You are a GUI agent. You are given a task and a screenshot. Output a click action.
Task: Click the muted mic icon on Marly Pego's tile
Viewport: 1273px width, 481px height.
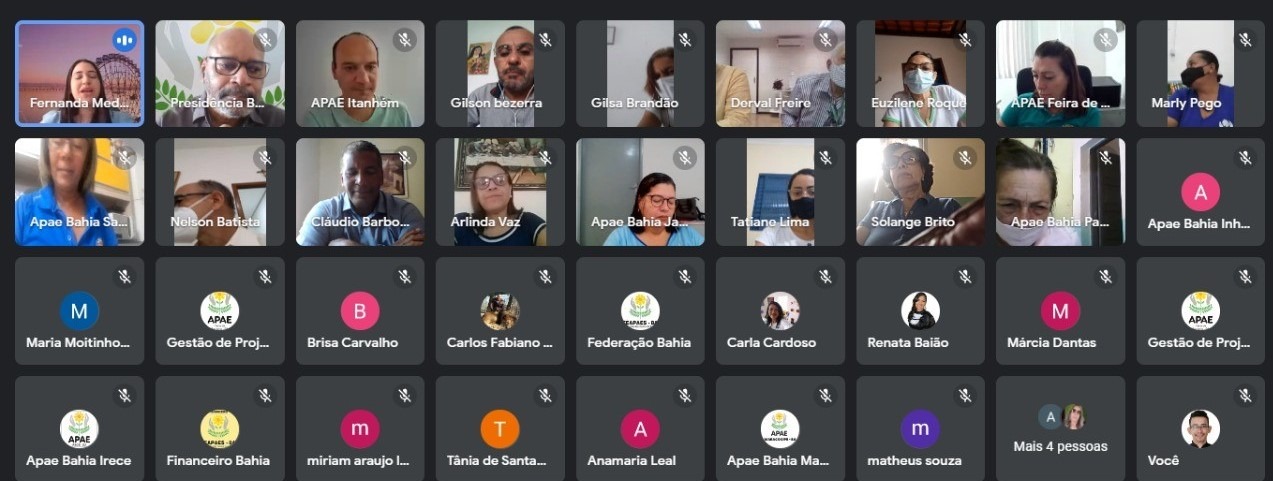(1245, 40)
